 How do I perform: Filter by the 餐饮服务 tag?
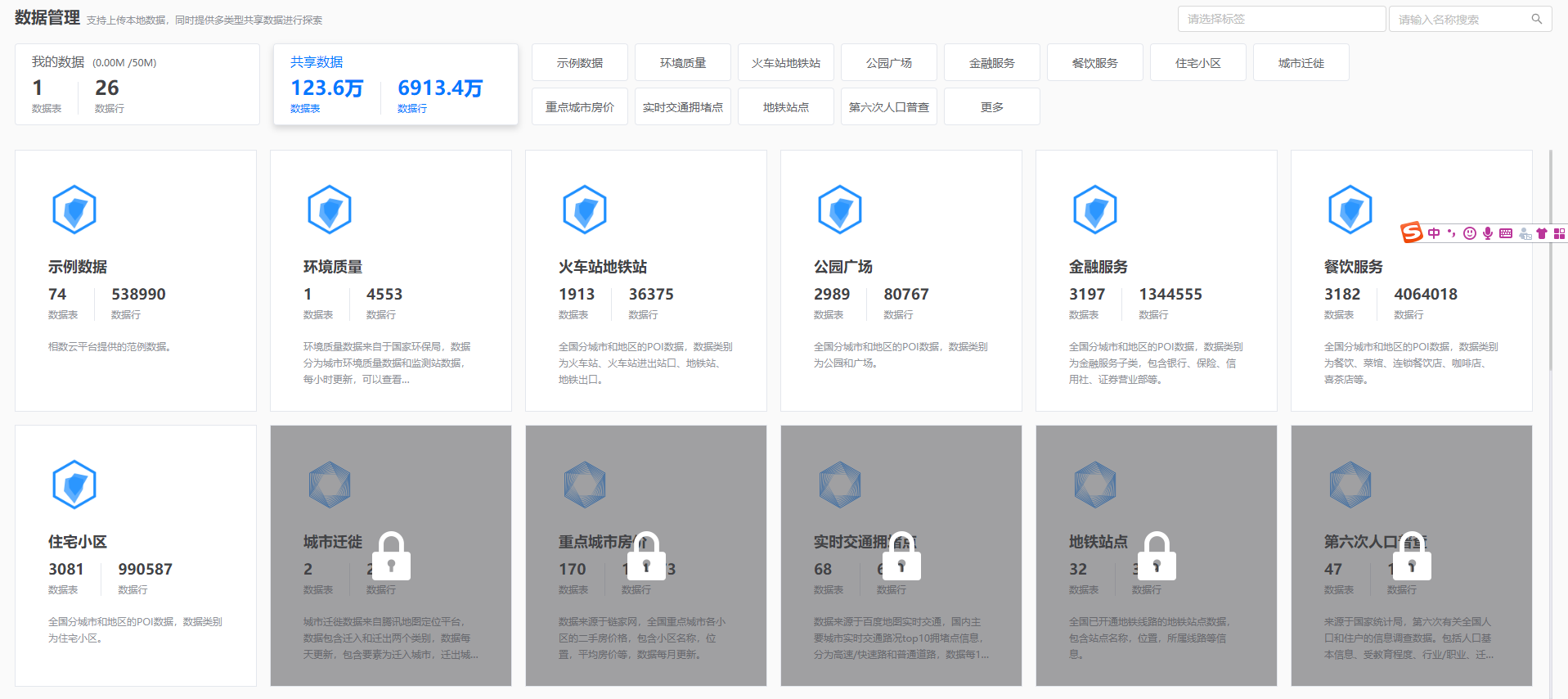pyautogui.click(x=1095, y=62)
